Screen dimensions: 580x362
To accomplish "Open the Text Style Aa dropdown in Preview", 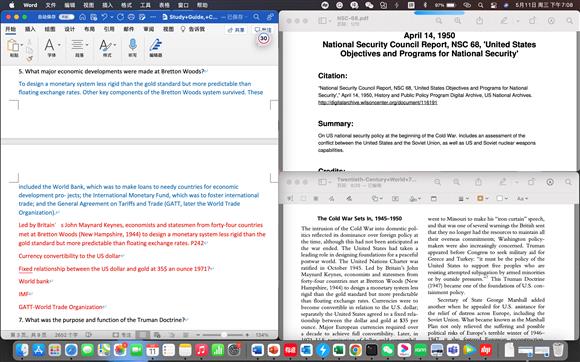I will pyautogui.click(x=522, y=199).
